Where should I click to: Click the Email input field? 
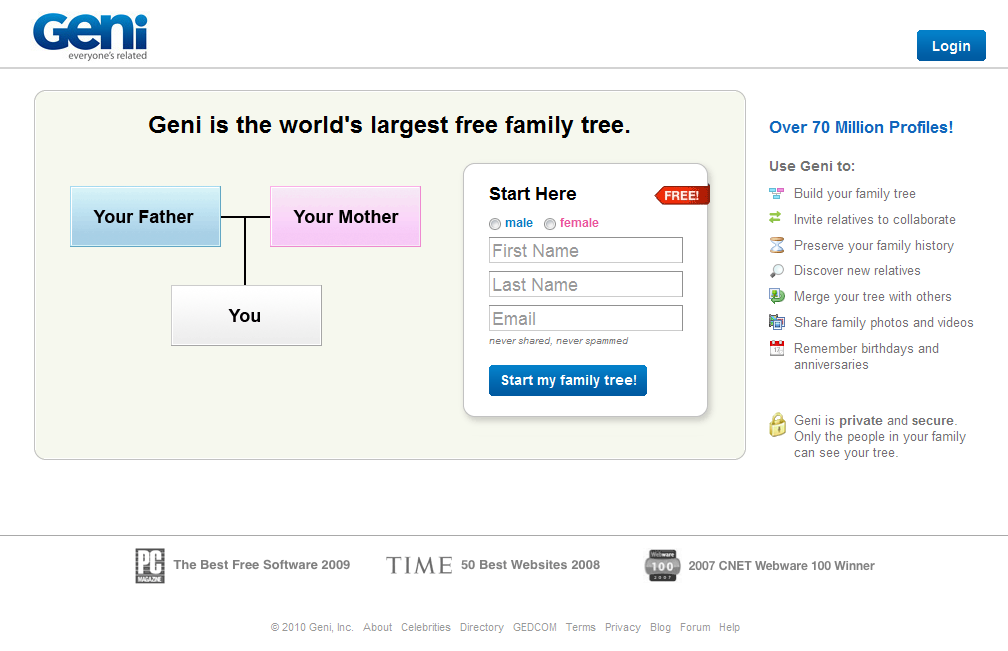point(585,318)
